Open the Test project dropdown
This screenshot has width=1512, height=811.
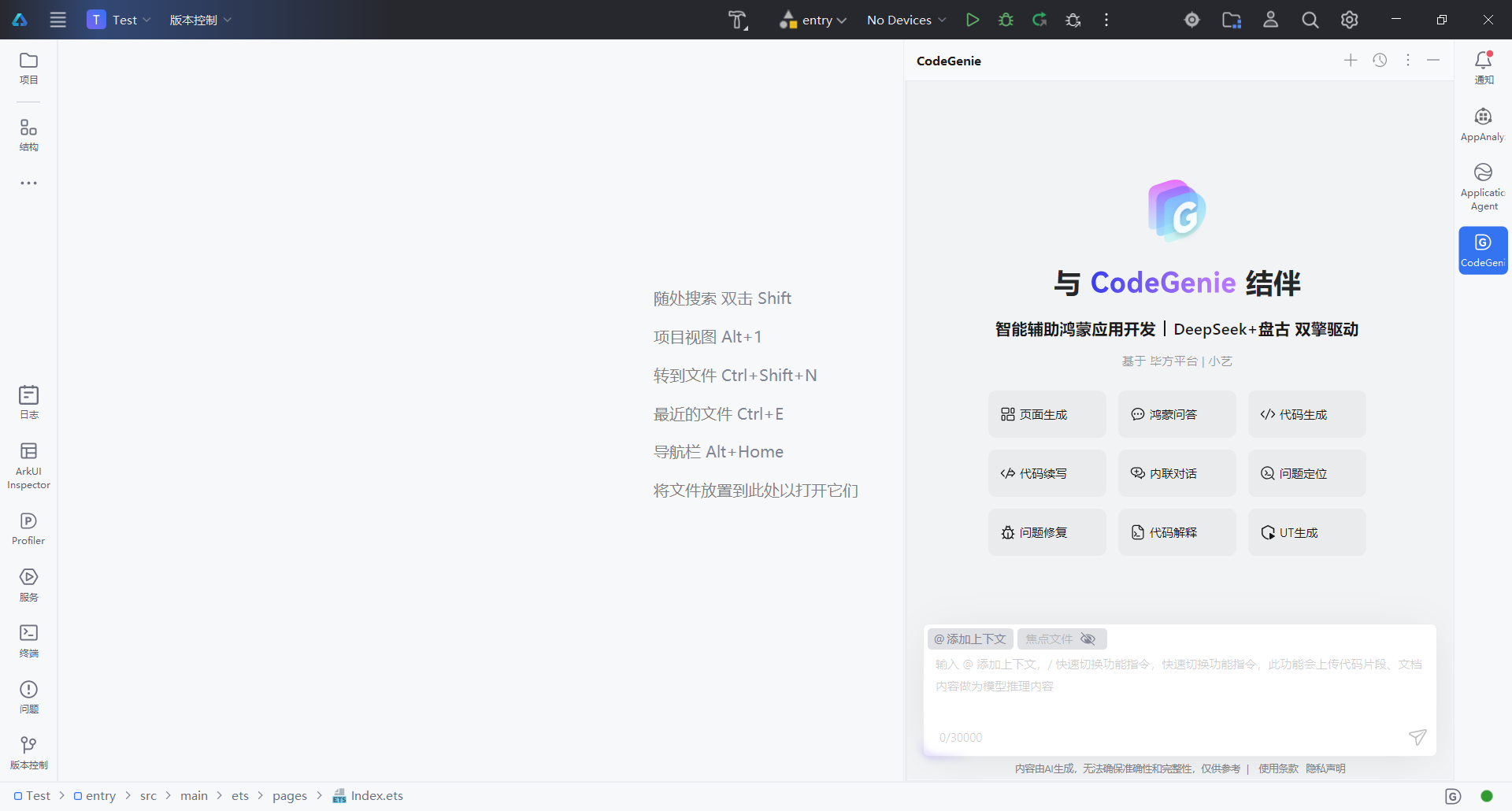(x=119, y=20)
